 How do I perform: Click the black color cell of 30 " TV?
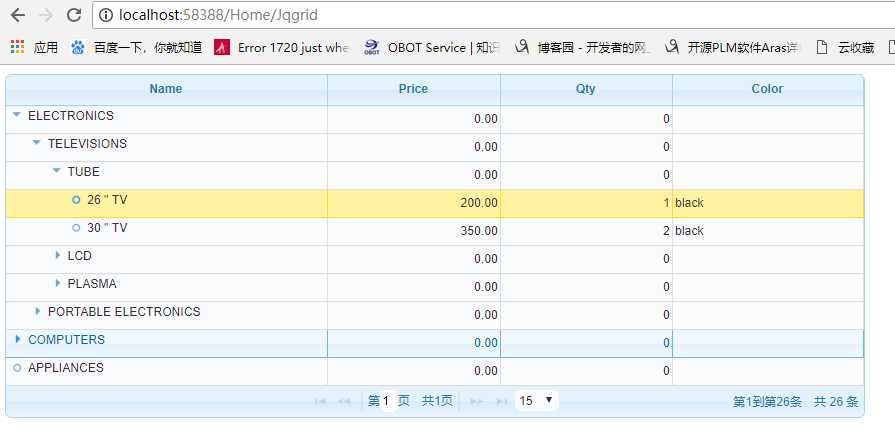tap(768, 231)
